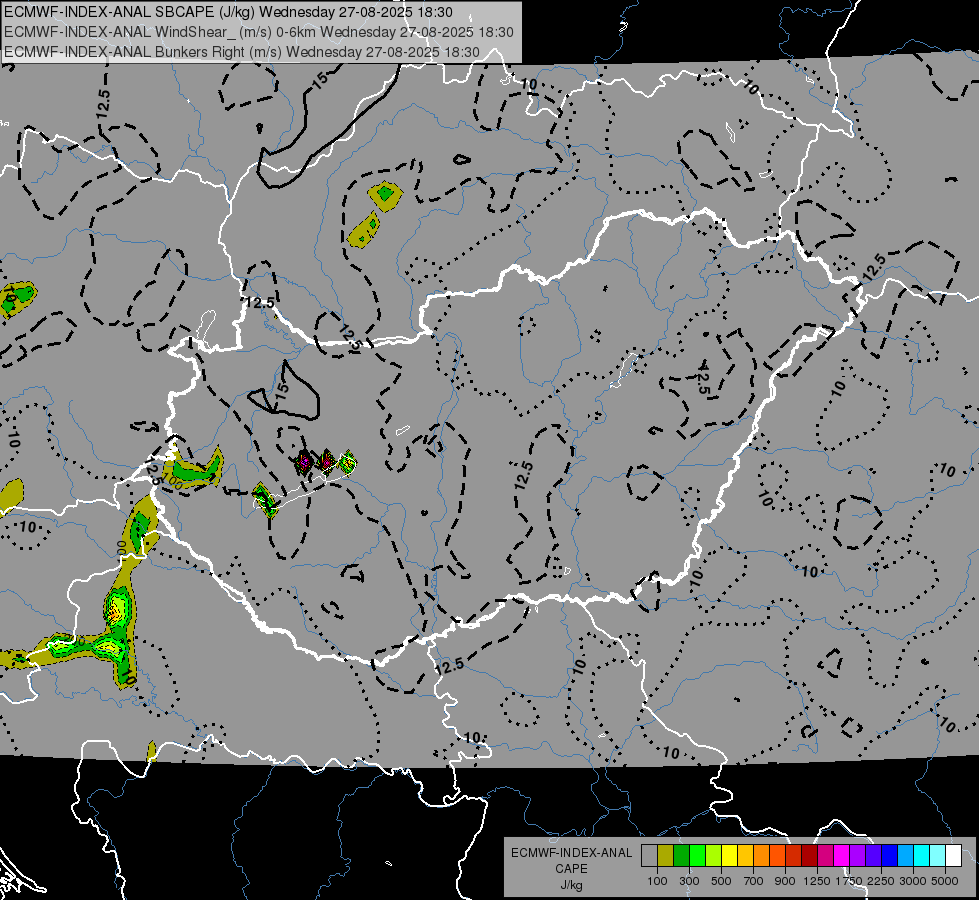Click the legend value 3000
979x900 pixels.
[913, 881]
